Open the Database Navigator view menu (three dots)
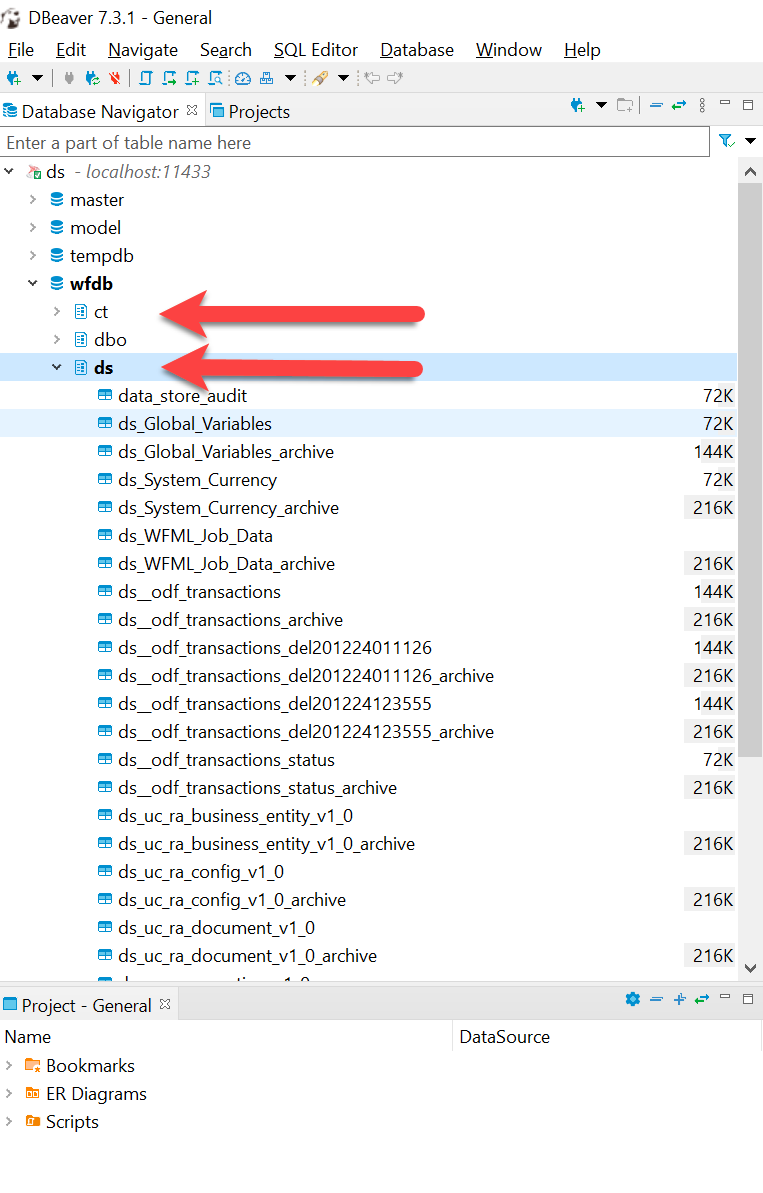 [701, 105]
